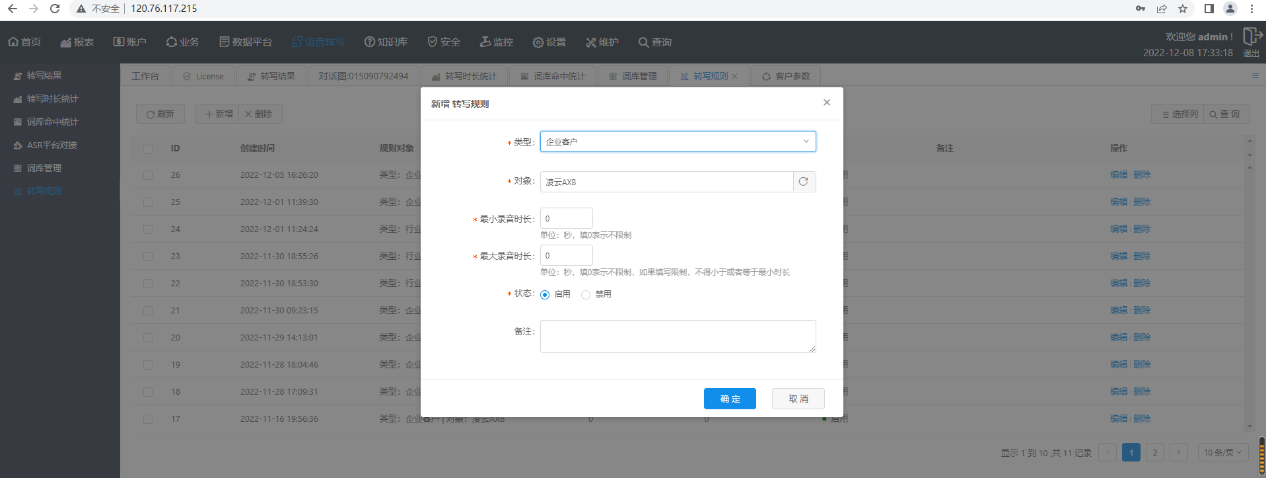Open 知识库 from top navigation
1266x478 pixels.
pyautogui.click(x=386, y=42)
